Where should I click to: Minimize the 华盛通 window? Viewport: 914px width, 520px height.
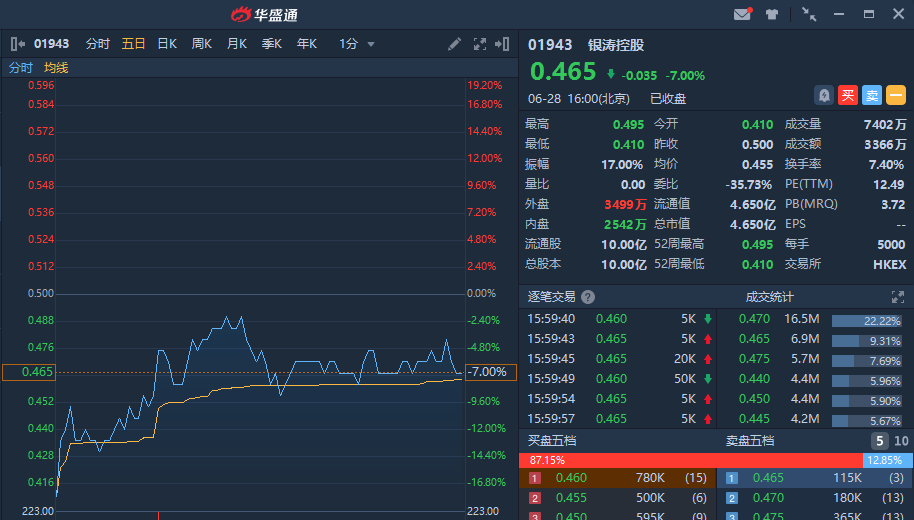pos(839,14)
